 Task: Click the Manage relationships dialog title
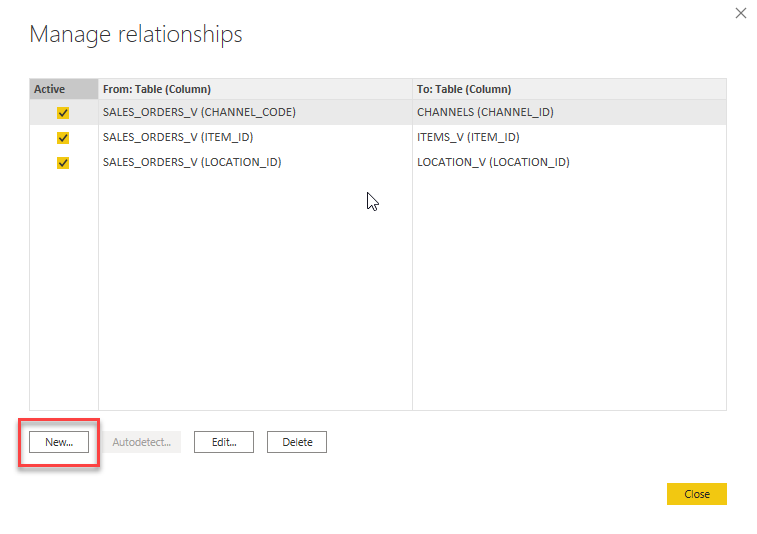(136, 34)
